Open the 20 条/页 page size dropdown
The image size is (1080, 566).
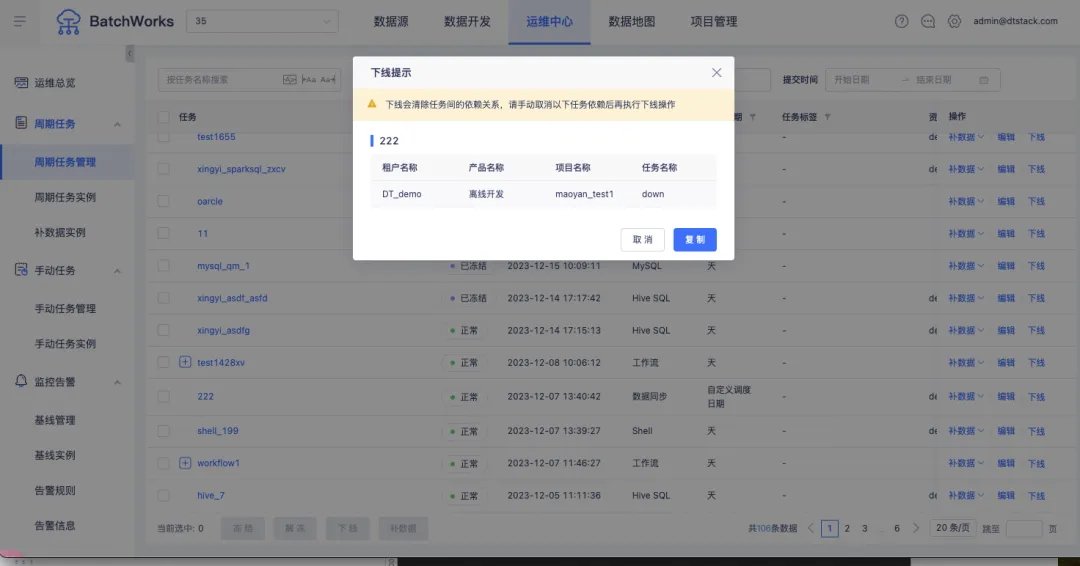click(x=953, y=528)
